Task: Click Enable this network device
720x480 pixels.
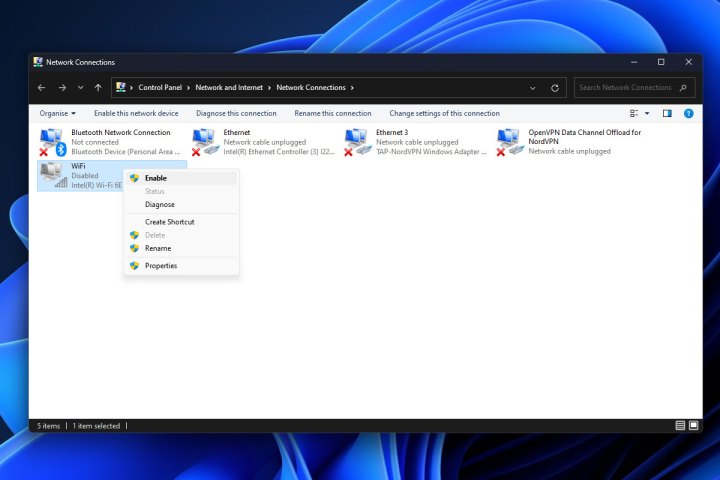Action: point(136,113)
